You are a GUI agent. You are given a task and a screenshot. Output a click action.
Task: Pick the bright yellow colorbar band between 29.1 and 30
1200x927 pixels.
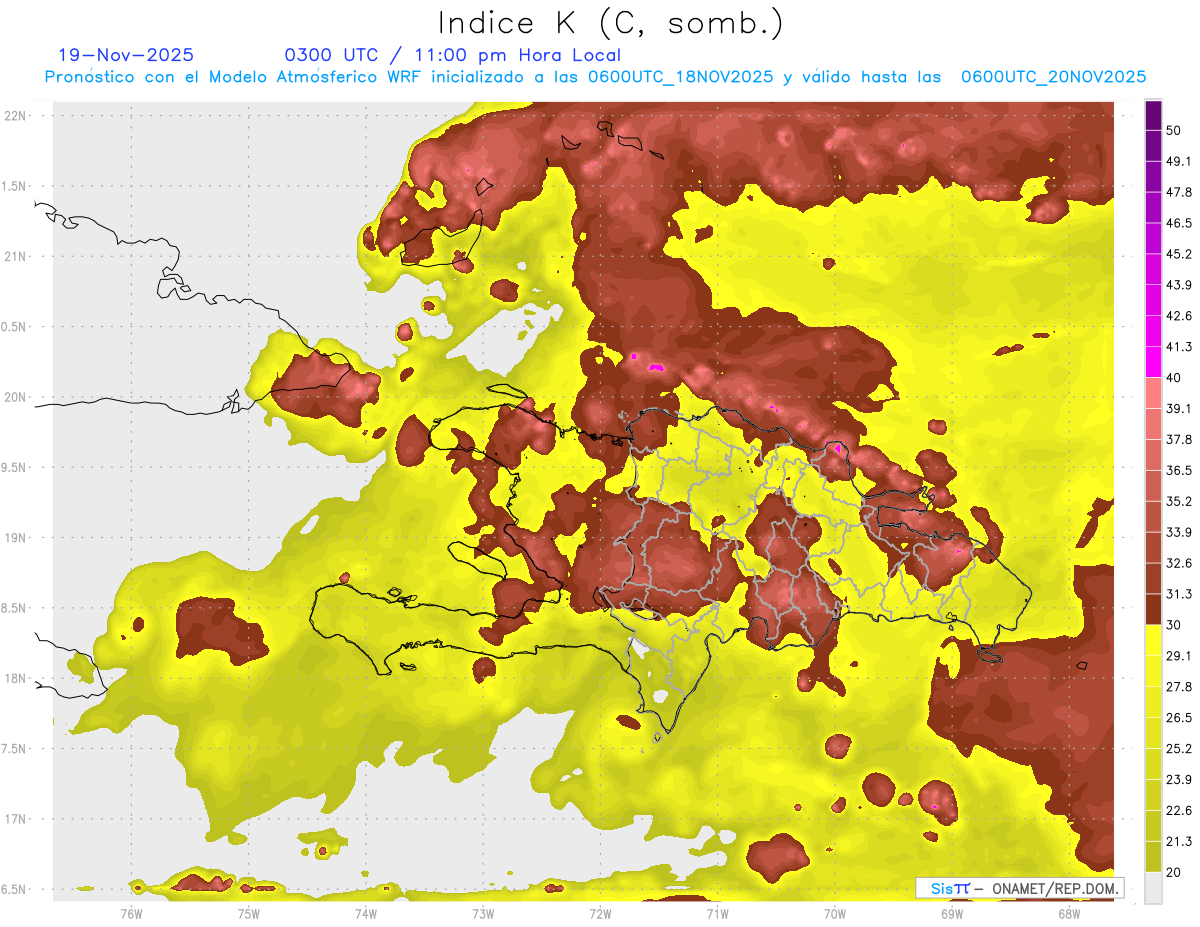click(x=1153, y=640)
